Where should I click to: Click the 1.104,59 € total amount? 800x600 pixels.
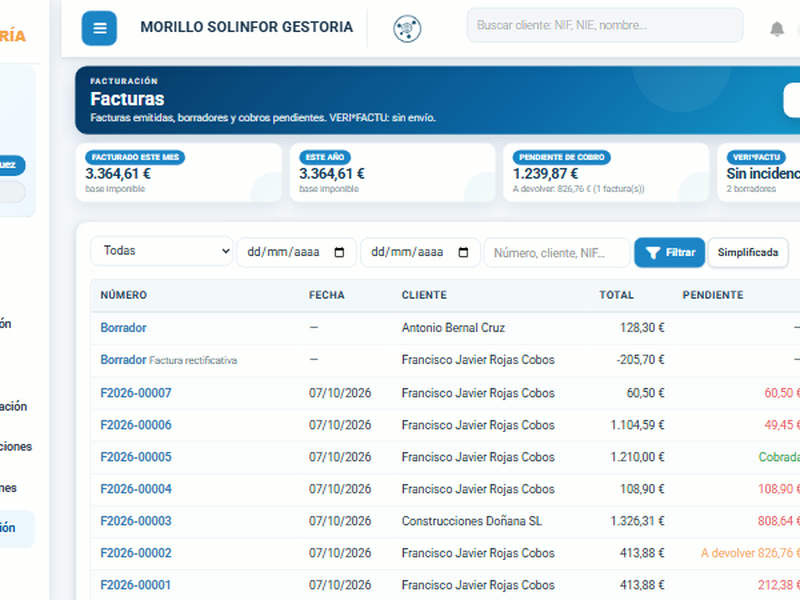[x=637, y=425]
